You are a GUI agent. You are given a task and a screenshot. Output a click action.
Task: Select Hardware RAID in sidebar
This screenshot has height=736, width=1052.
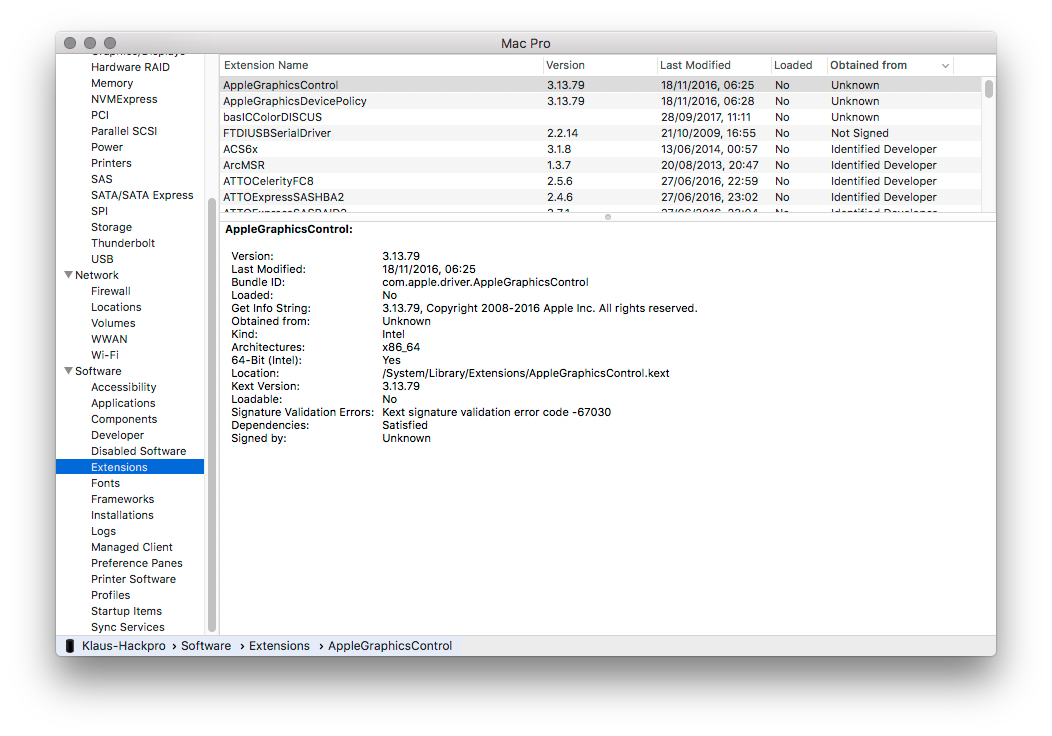pyautogui.click(x=130, y=67)
